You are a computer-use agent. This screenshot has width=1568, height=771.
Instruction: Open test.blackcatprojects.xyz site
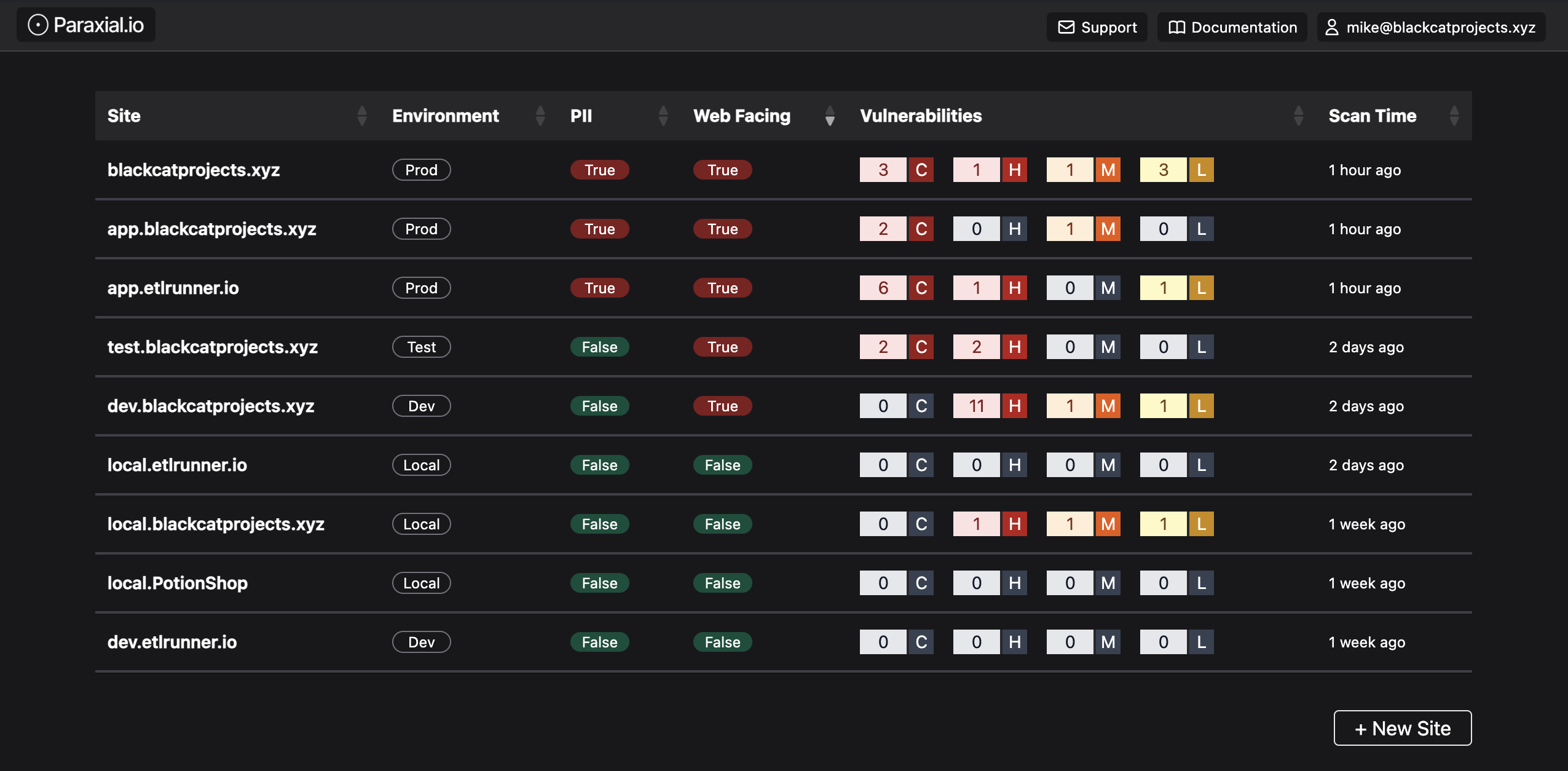[x=213, y=347]
